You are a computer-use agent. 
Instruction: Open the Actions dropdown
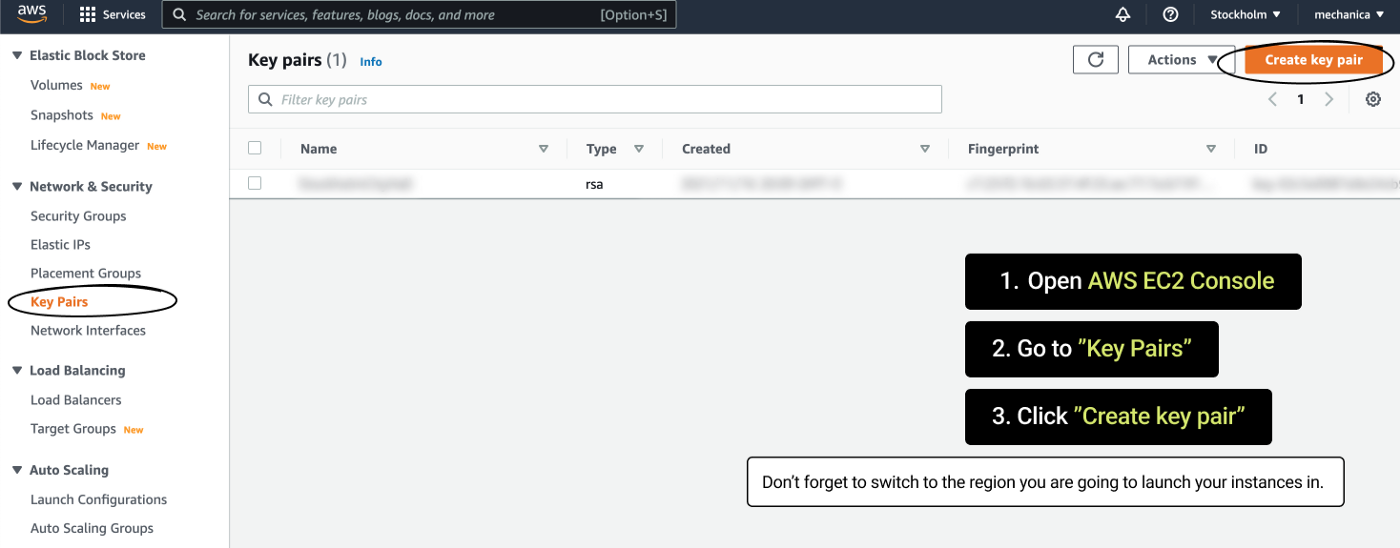click(x=1182, y=60)
